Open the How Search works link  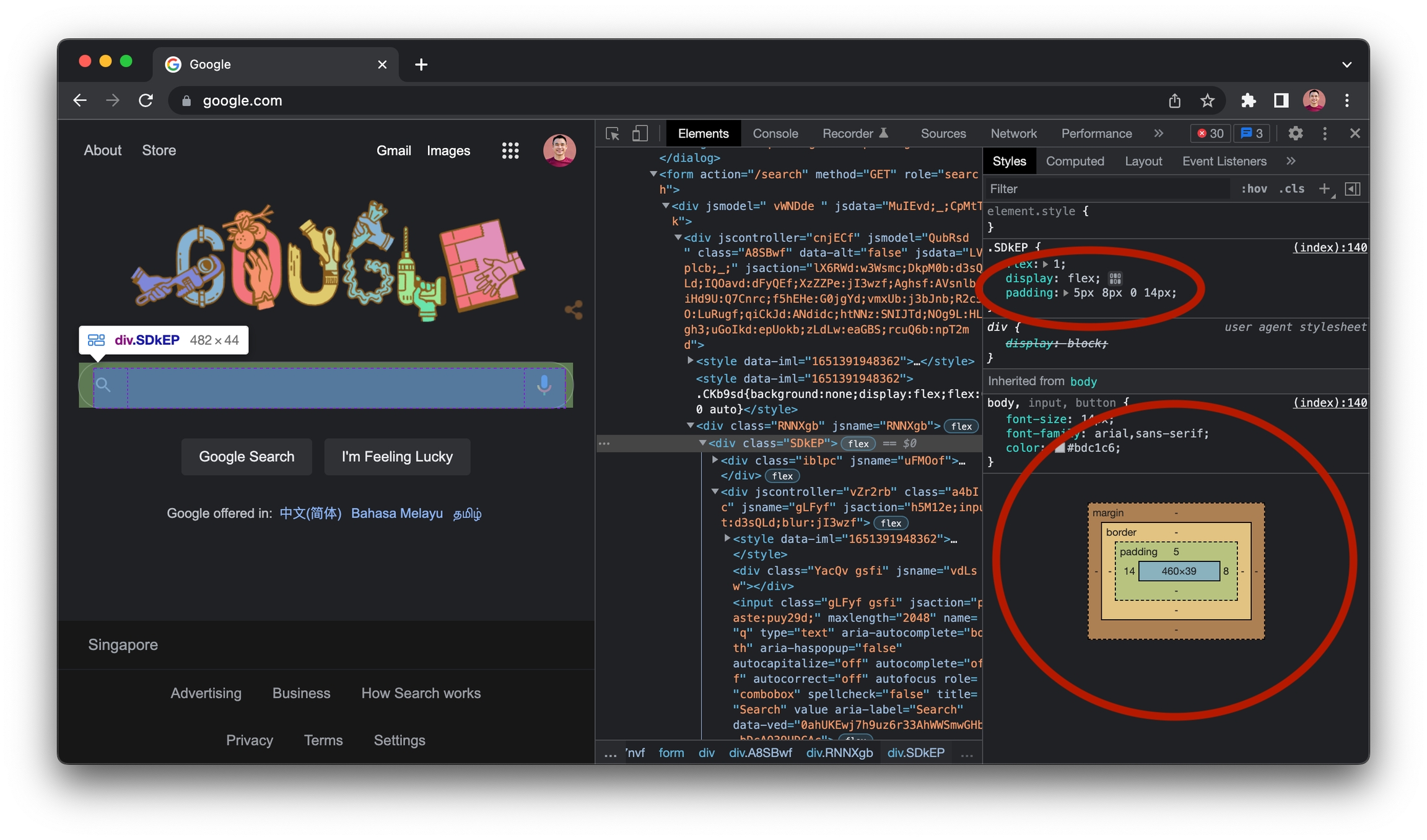(x=421, y=693)
